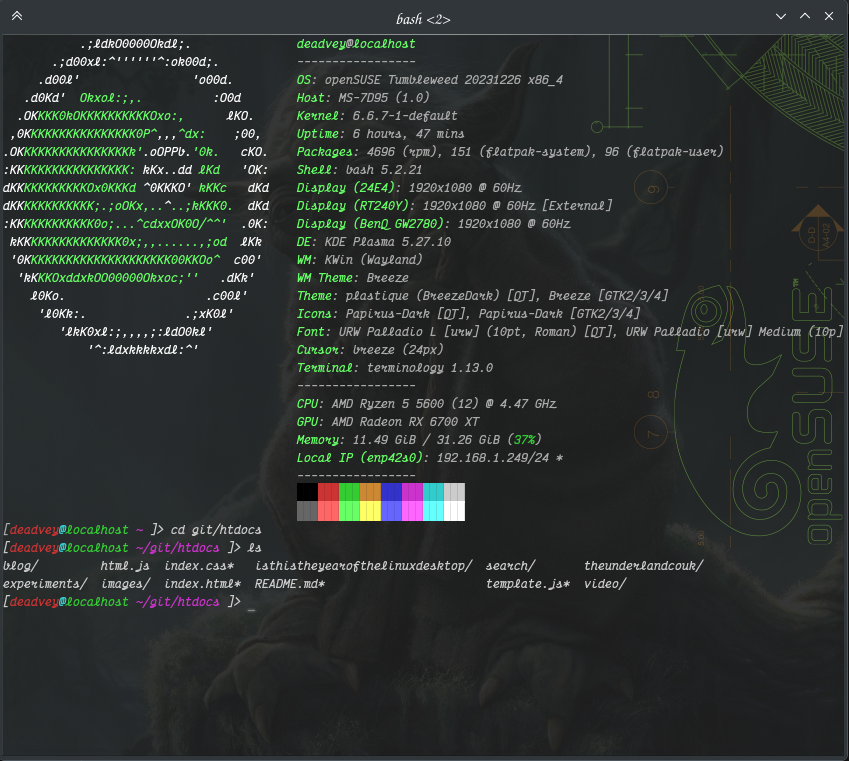
Task: Click the green "deadvey@localhost" neofetch header
Action: 356,44
